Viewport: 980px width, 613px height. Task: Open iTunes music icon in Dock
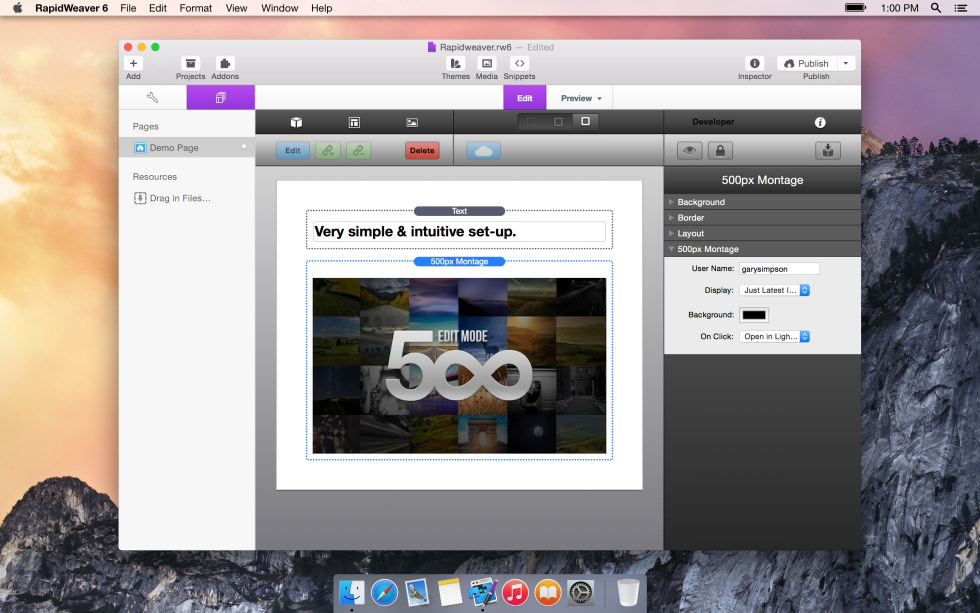click(x=516, y=592)
